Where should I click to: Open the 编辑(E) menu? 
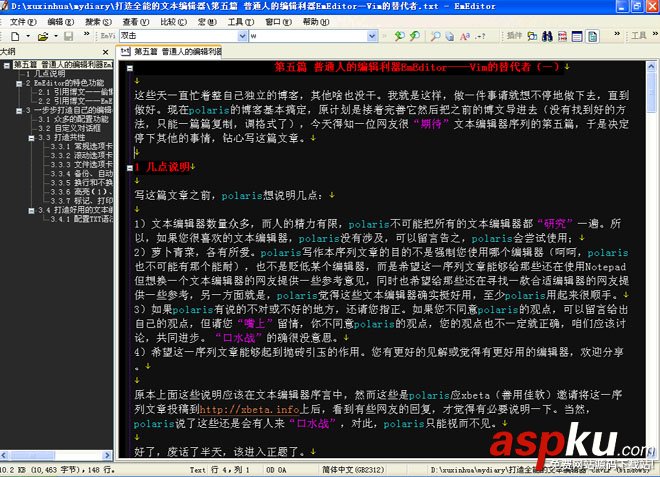(60, 22)
